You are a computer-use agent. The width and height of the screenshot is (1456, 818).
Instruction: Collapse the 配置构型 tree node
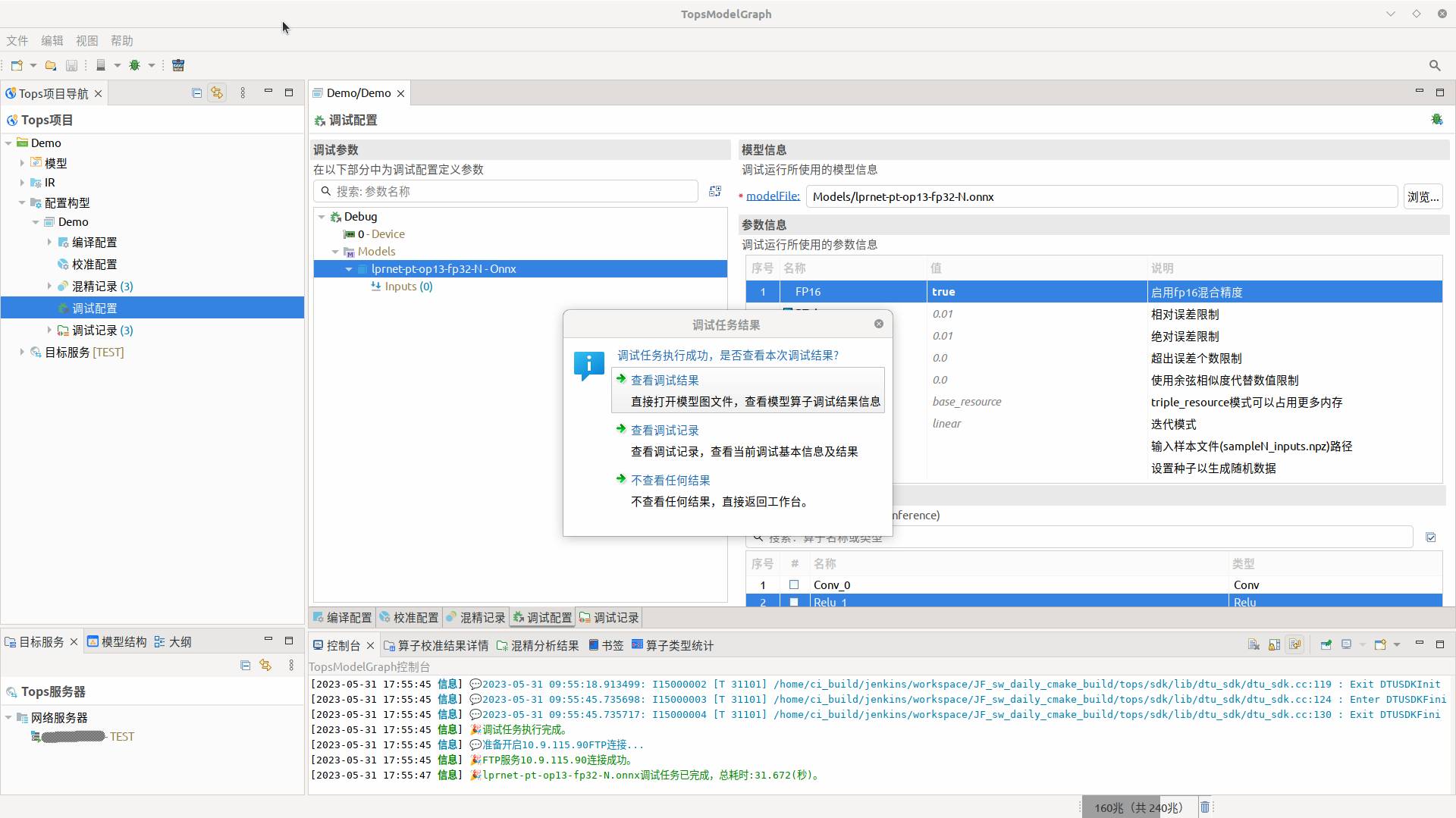(22, 202)
